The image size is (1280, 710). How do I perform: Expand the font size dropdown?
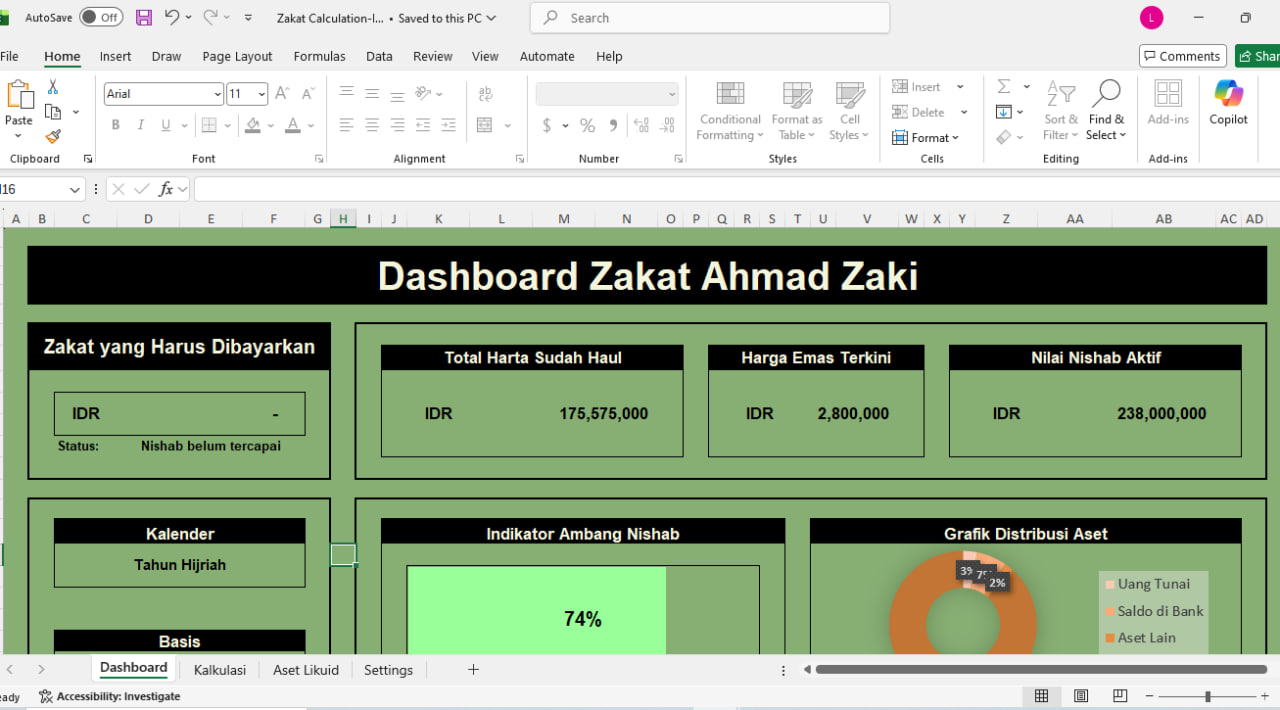pyautogui.click(x=262, y=93)
